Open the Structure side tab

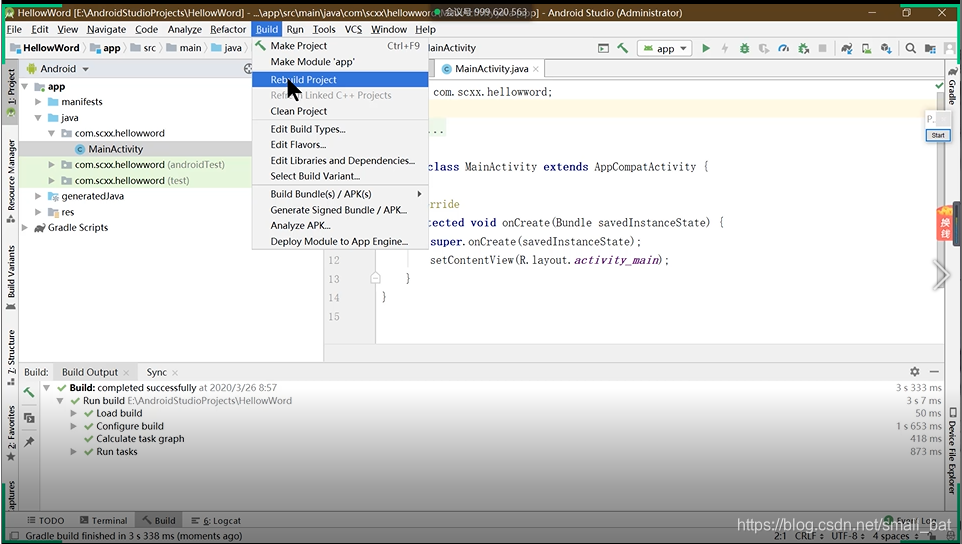coord(11,358)
